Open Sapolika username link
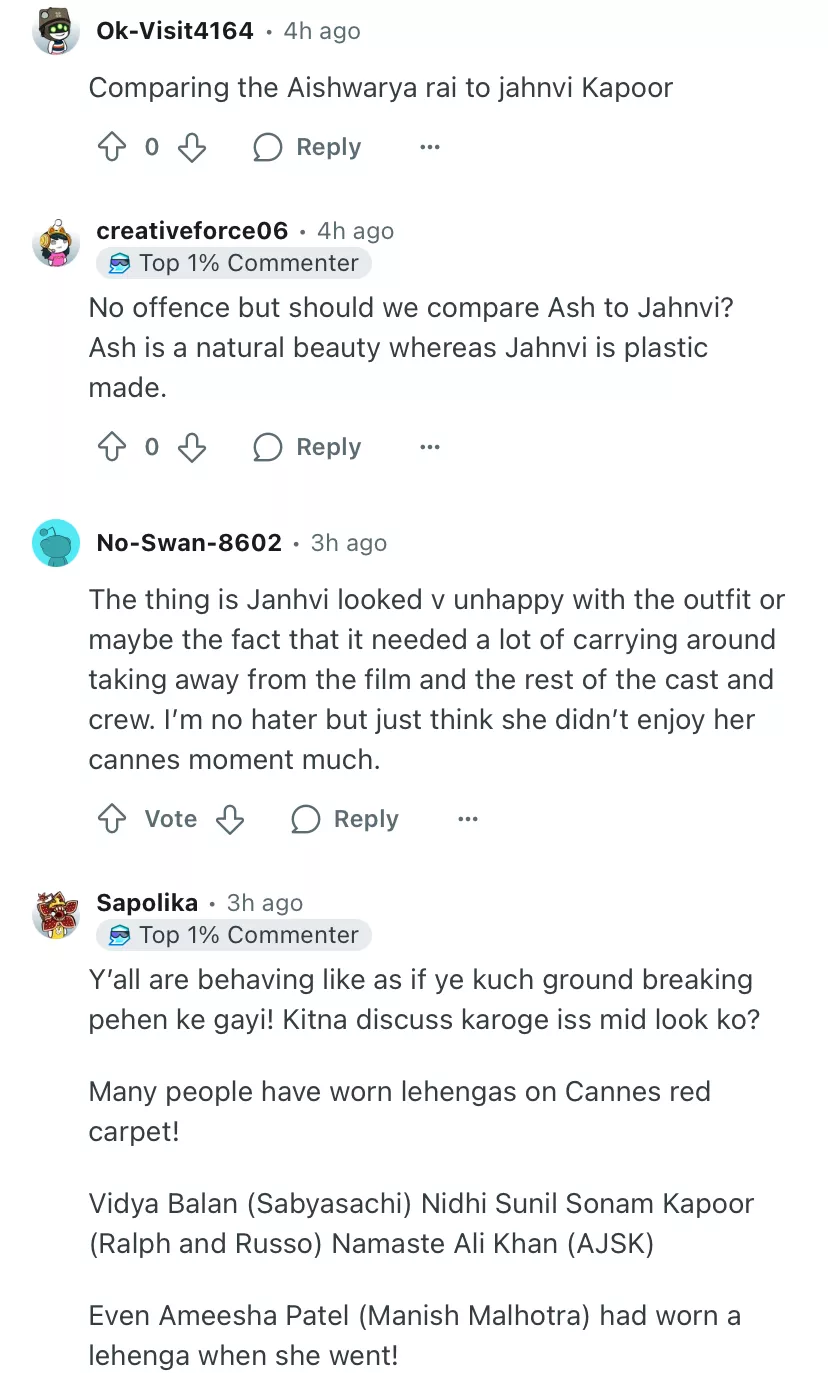 pyautogui.click(x=147, y=903)
